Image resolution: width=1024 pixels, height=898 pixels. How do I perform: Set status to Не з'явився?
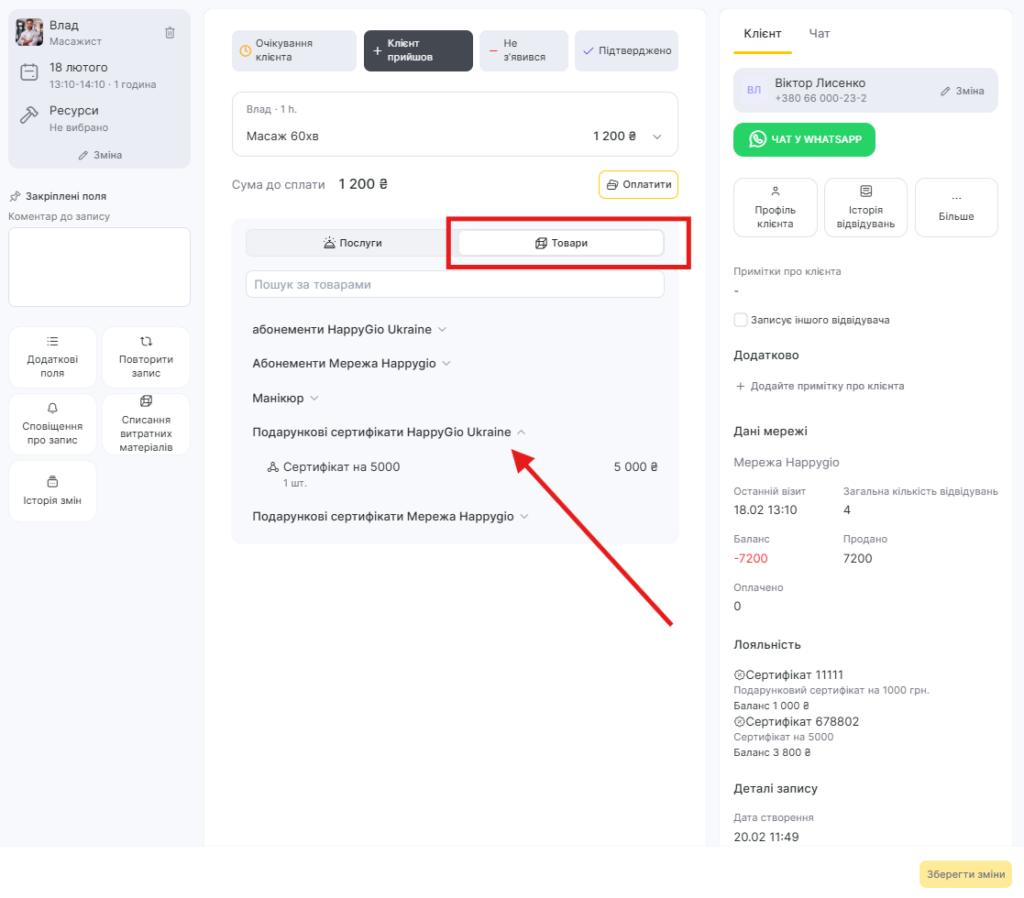pos(524,51)
